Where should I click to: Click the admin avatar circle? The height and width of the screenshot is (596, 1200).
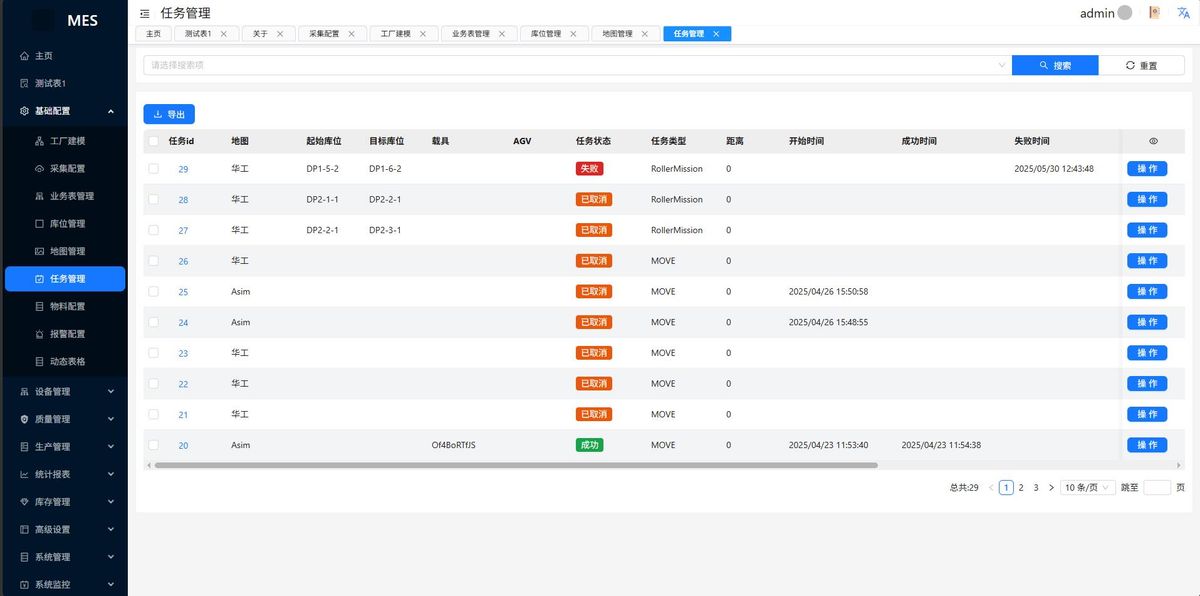coord(1125,13)
